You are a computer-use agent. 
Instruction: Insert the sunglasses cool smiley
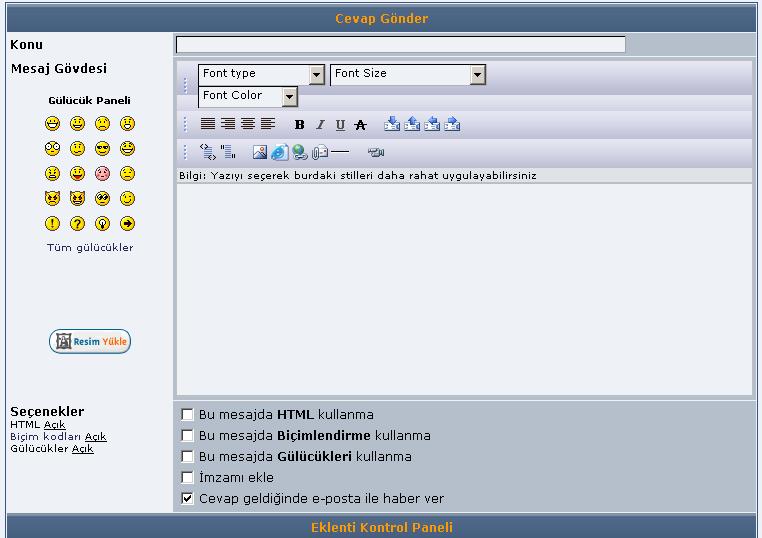click(x=102, y=149)
